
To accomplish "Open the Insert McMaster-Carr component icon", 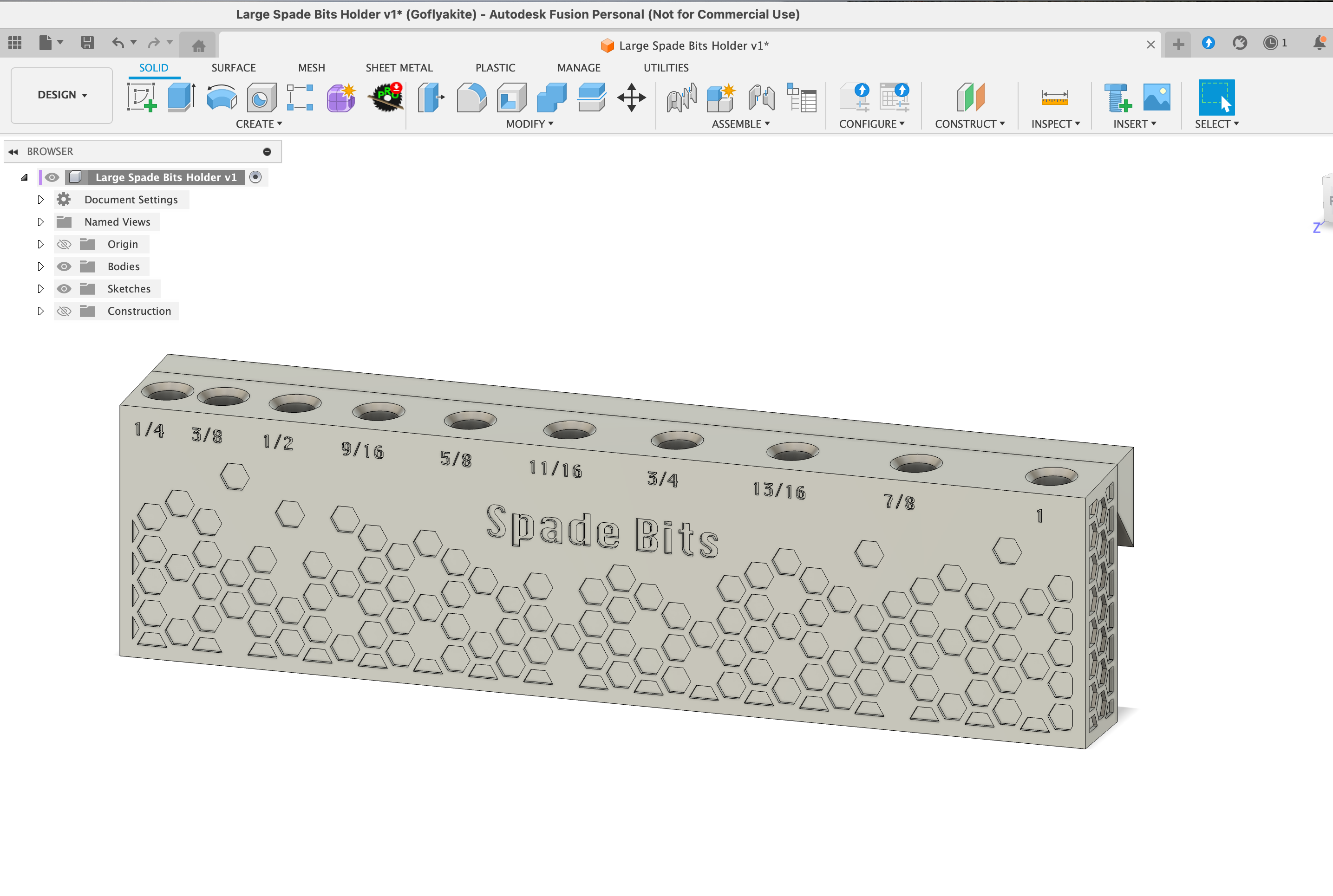I will pyautogui.click(x=1117, y=97).
